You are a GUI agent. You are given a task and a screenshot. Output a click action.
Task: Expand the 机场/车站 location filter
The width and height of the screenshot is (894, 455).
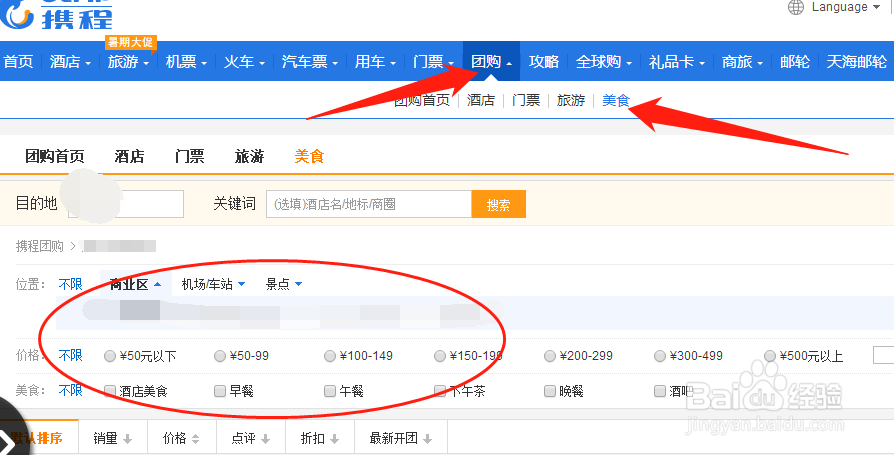click(213, 284)
